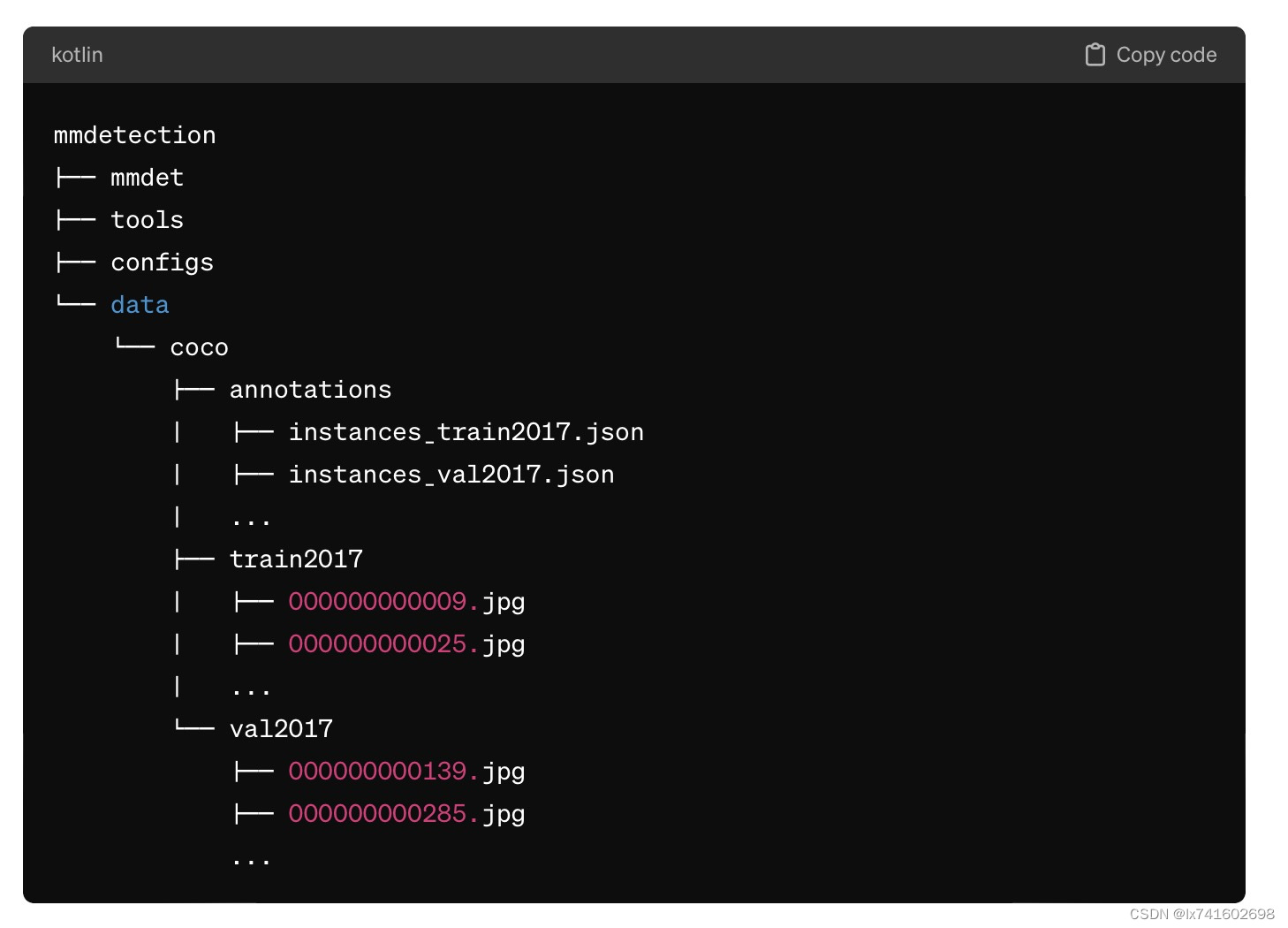
Task: Click the "000000000139.jpg" file name
Action: tap(407, 772)
